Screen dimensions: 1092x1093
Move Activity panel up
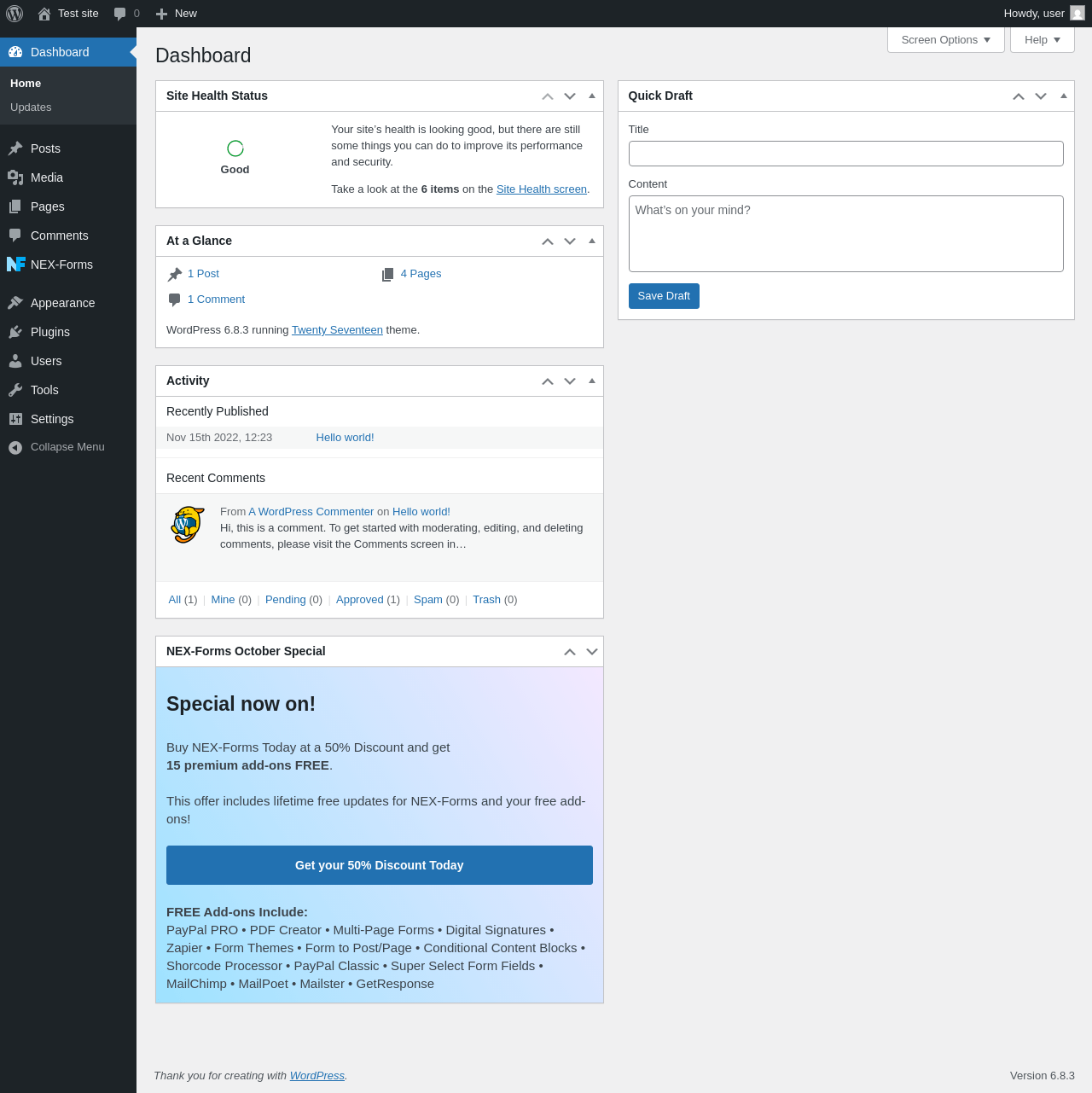[x=548, y=381]
